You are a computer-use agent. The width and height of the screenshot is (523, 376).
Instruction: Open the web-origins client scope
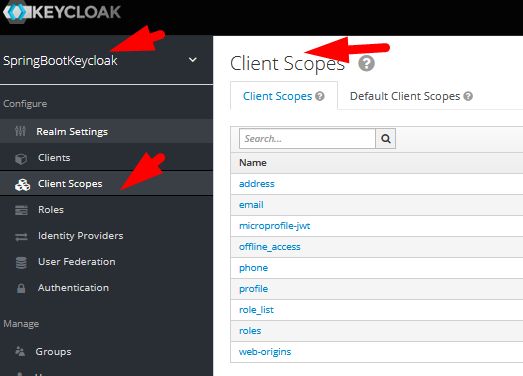265,352
